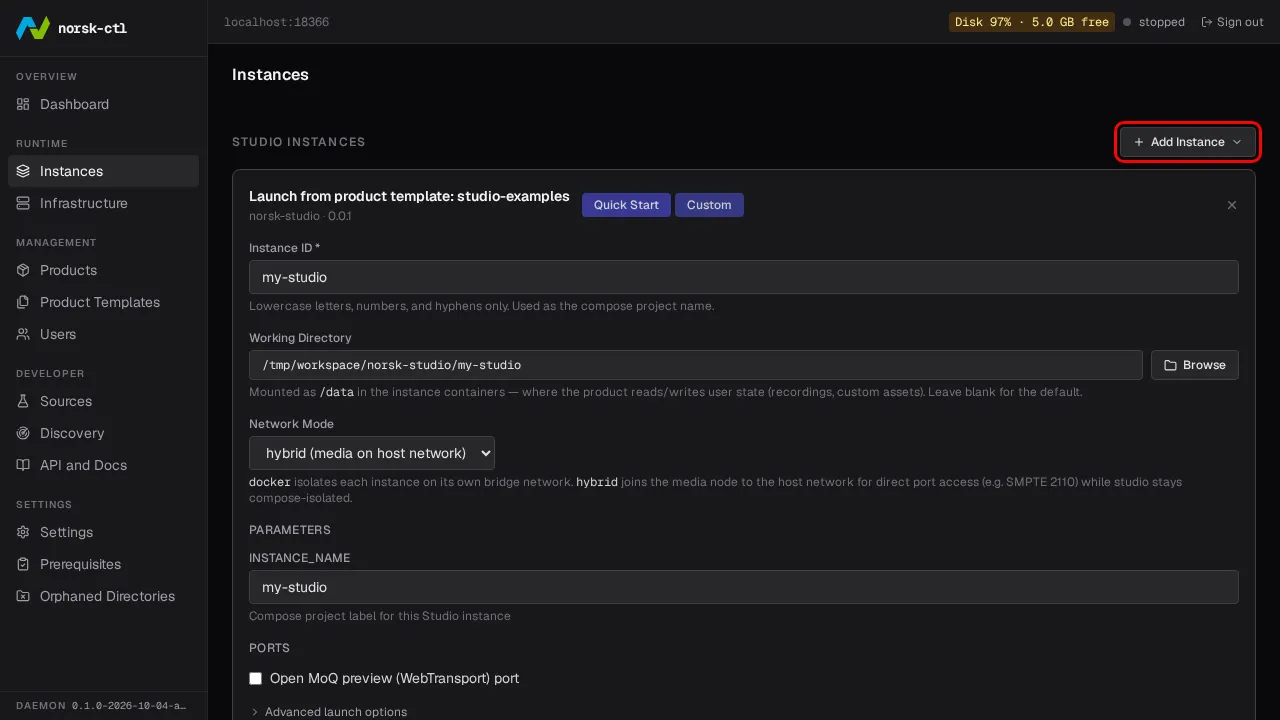1280x720 pixels.
Task: Click the API and Docs book icon
Action: click(23, 465)
